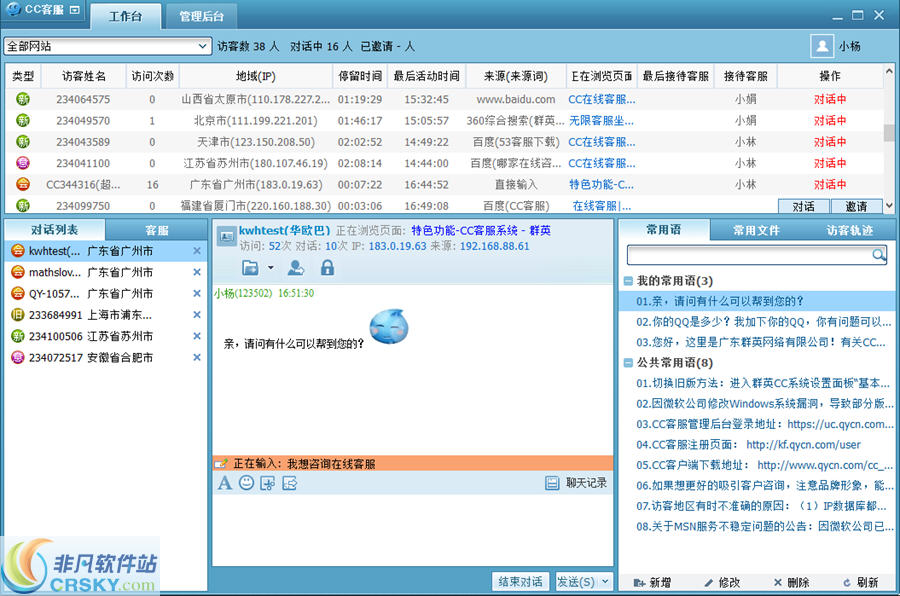Click the screenshot capture icon in chat toolbar
The width and height of the screenshot is (900, 596).
[267, 483]
